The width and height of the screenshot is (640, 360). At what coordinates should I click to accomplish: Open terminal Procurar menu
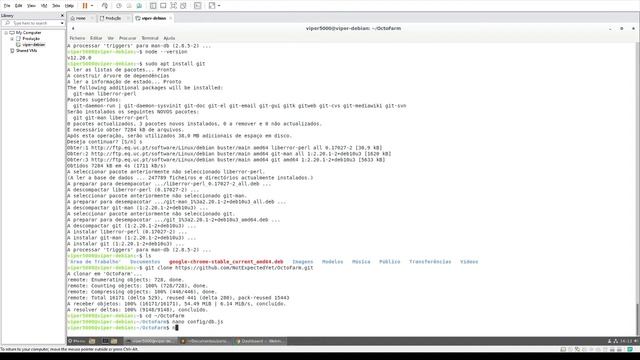pyautogui.click(x=127, y=38)
